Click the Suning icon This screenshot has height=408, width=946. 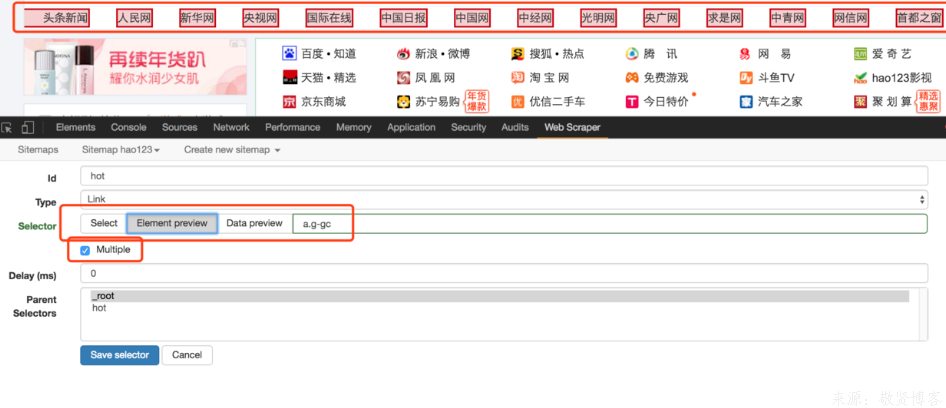click(403, 101)
